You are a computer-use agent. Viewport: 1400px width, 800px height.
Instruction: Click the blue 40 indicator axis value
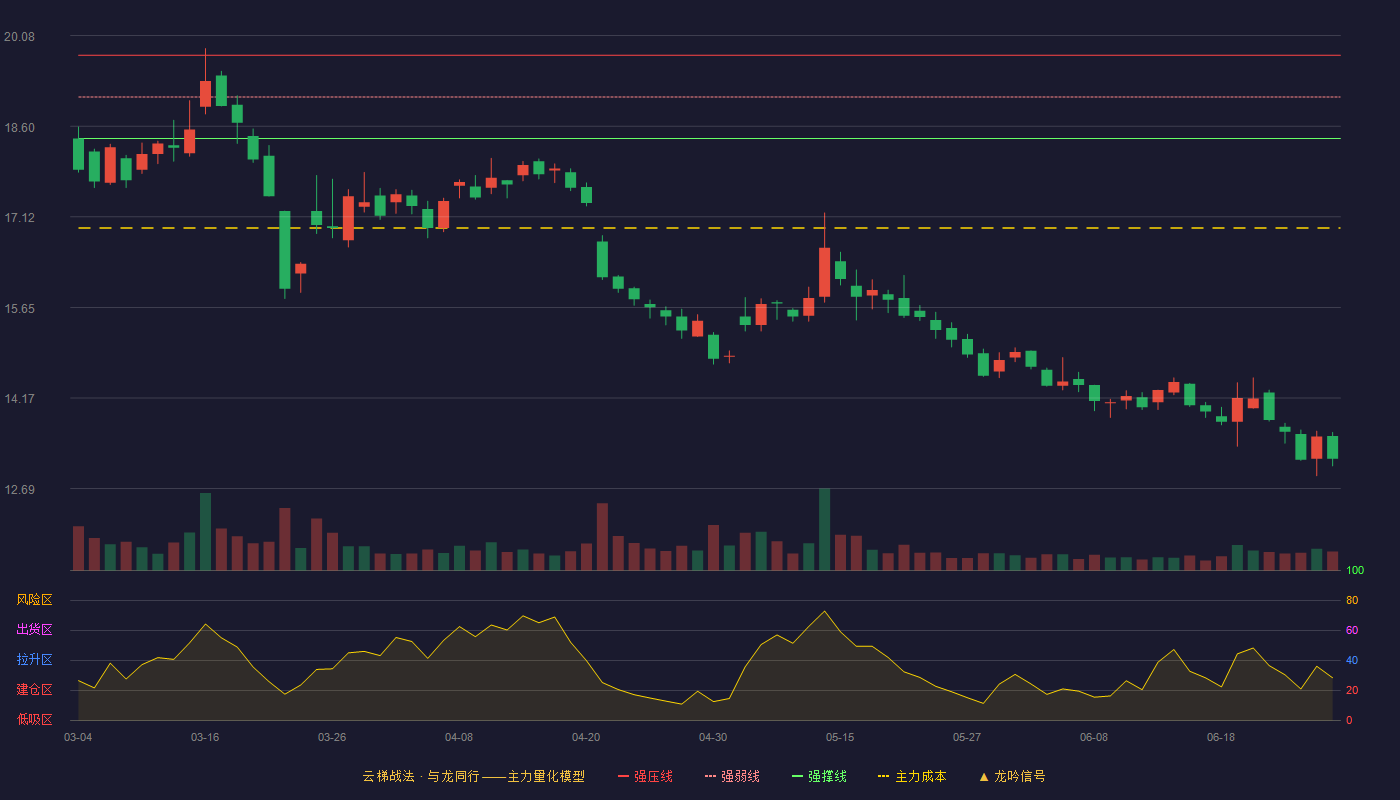coord(1352,661)
